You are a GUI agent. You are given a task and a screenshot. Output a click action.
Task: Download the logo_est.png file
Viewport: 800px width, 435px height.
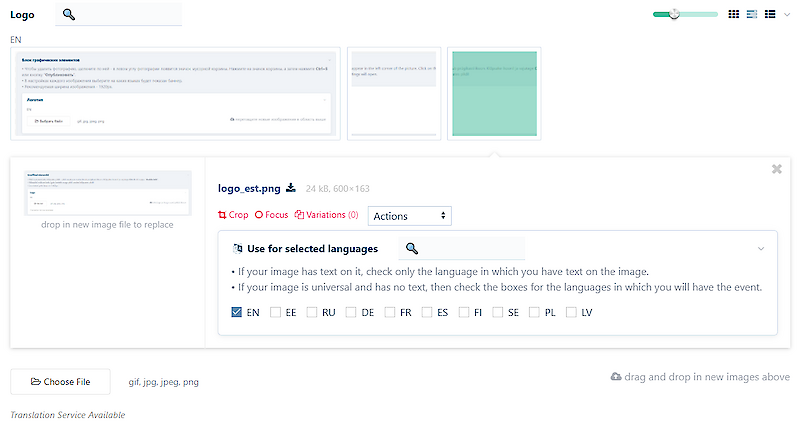tap(291, 187)
